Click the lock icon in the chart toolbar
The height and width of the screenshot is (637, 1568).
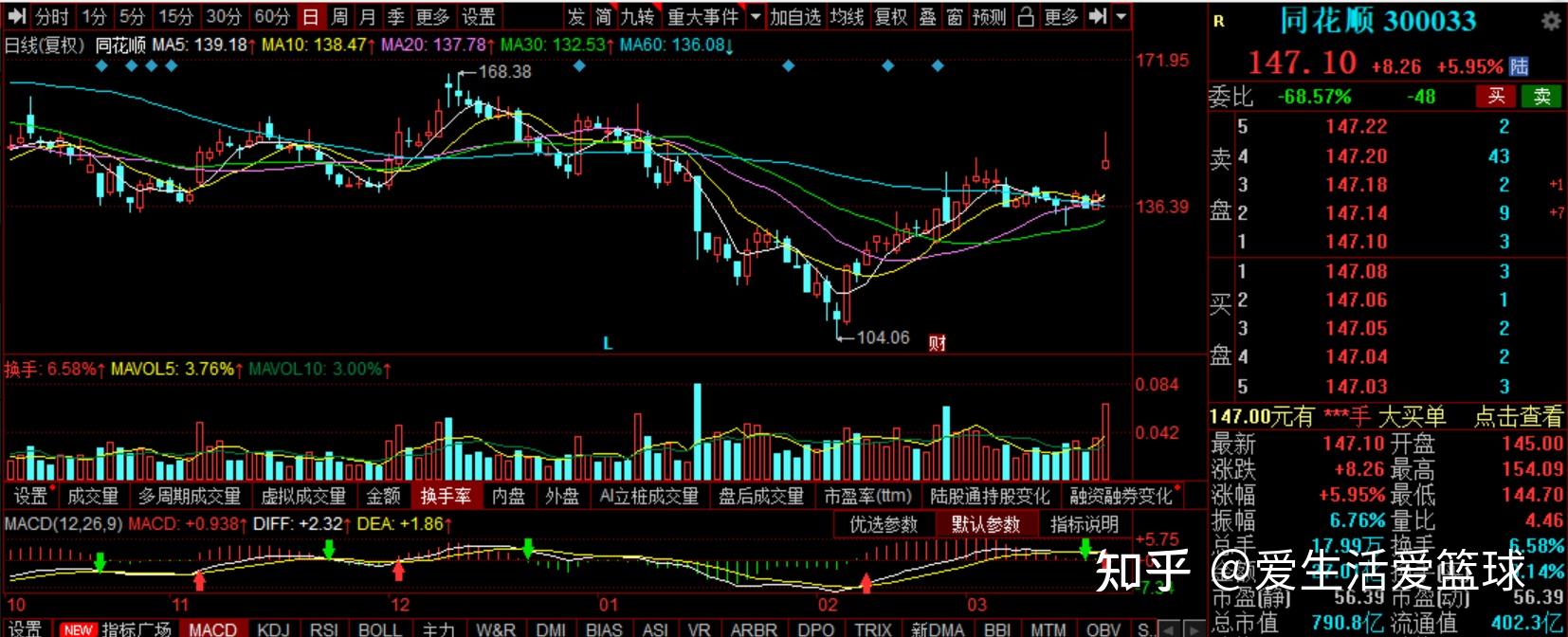point(1026,16)
